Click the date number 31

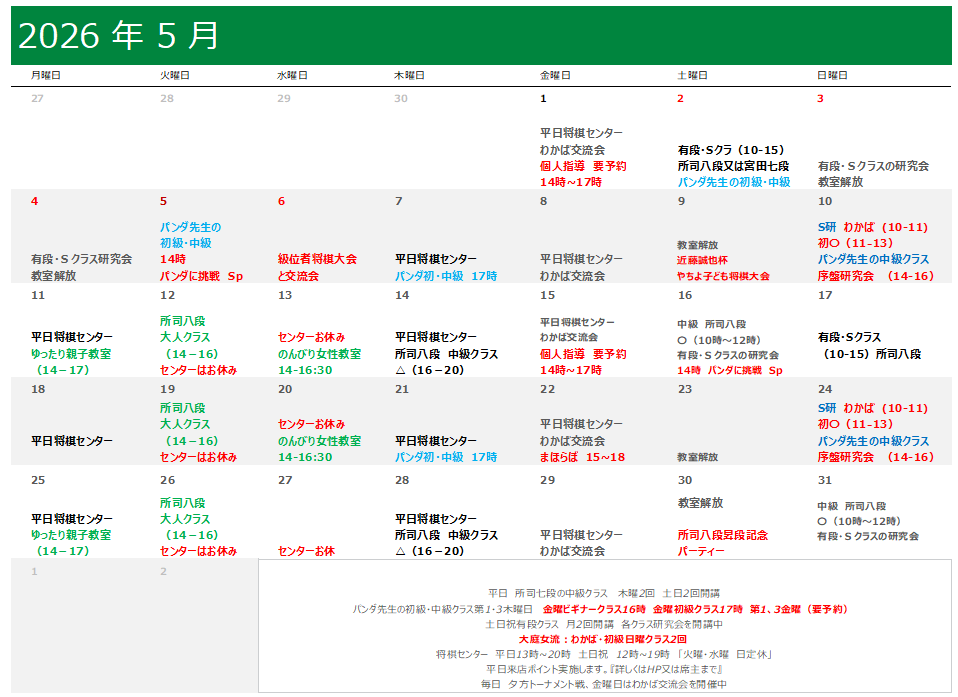(825, 480)
